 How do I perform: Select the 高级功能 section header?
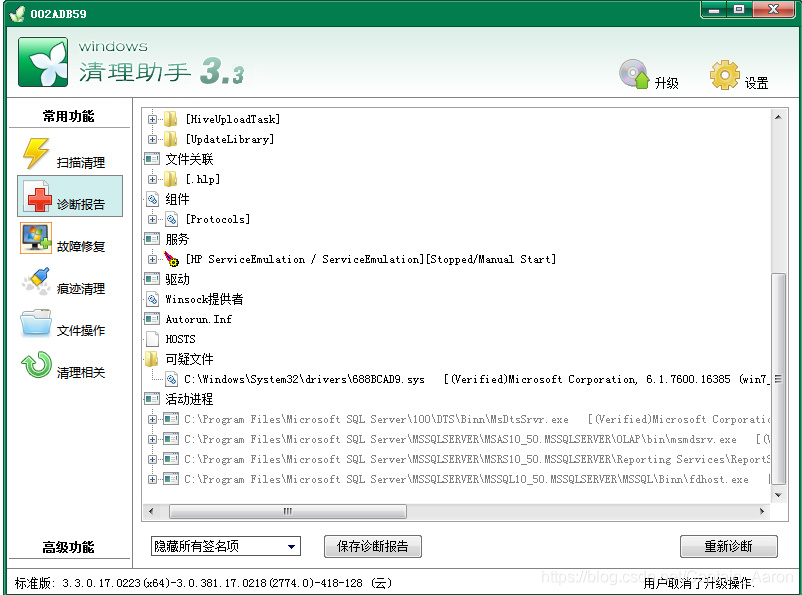[68, 547]
